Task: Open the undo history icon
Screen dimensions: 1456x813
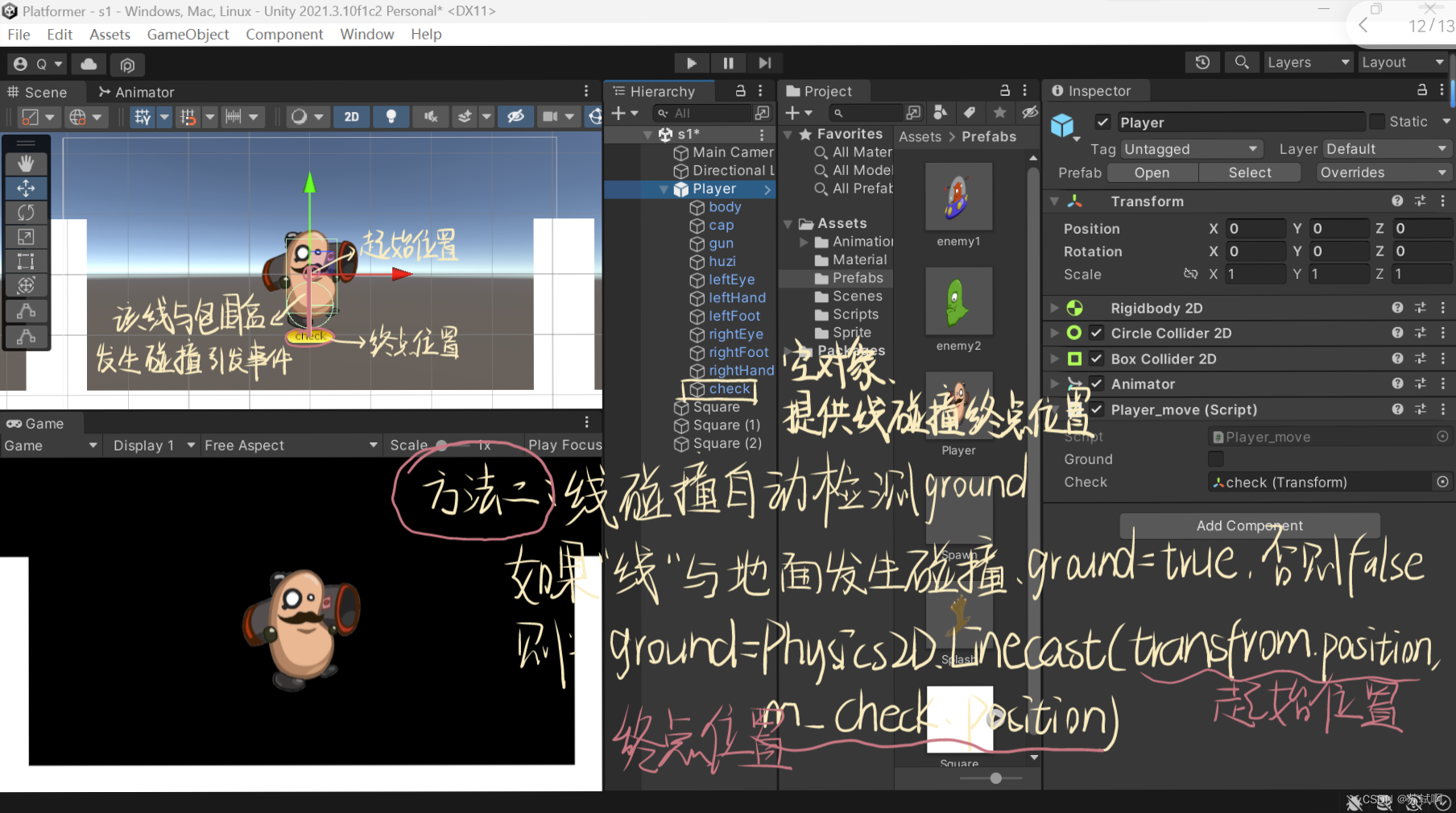Action: point(1202,62)
